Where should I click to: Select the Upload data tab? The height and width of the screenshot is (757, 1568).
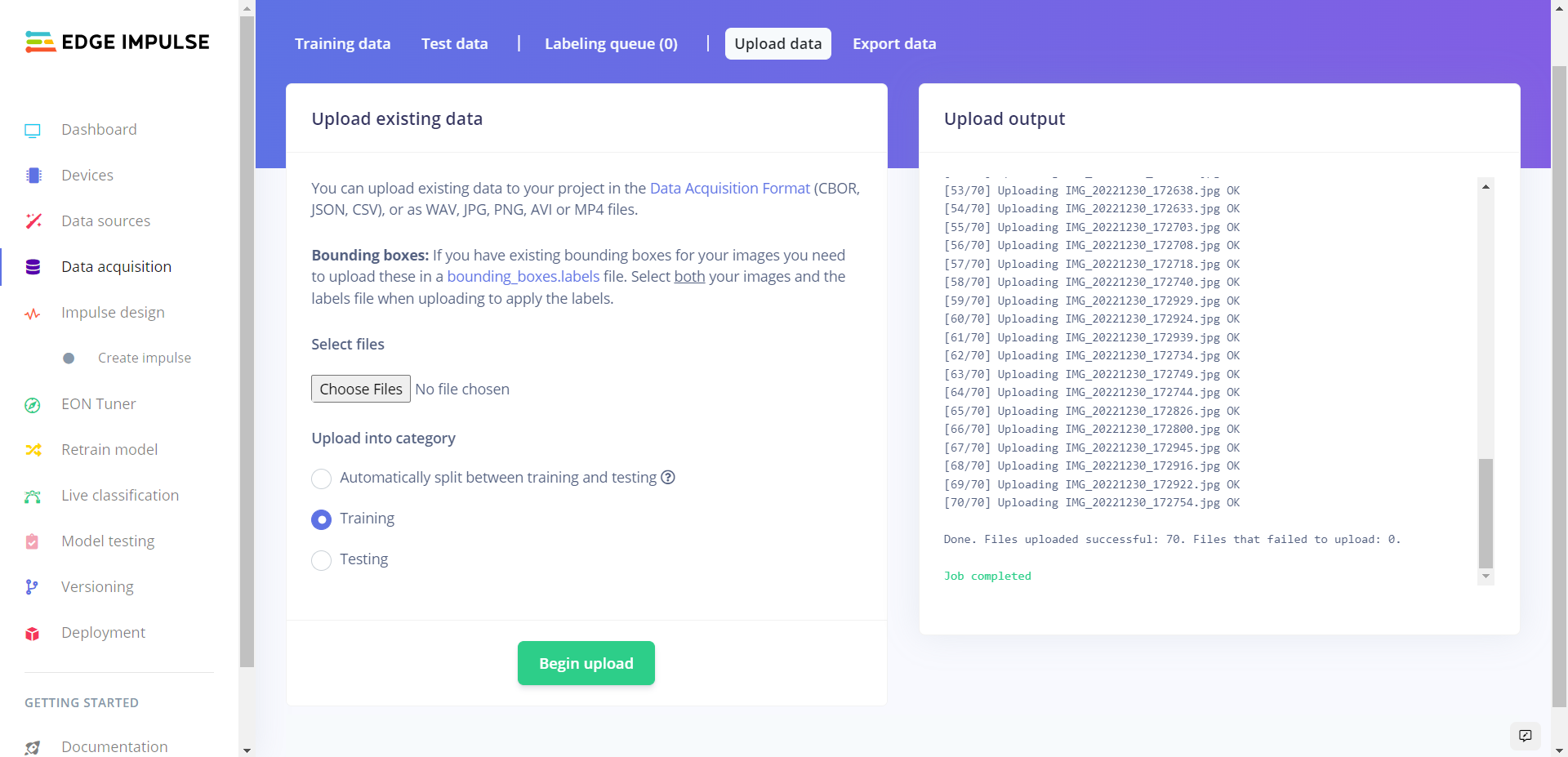point(778,43)
